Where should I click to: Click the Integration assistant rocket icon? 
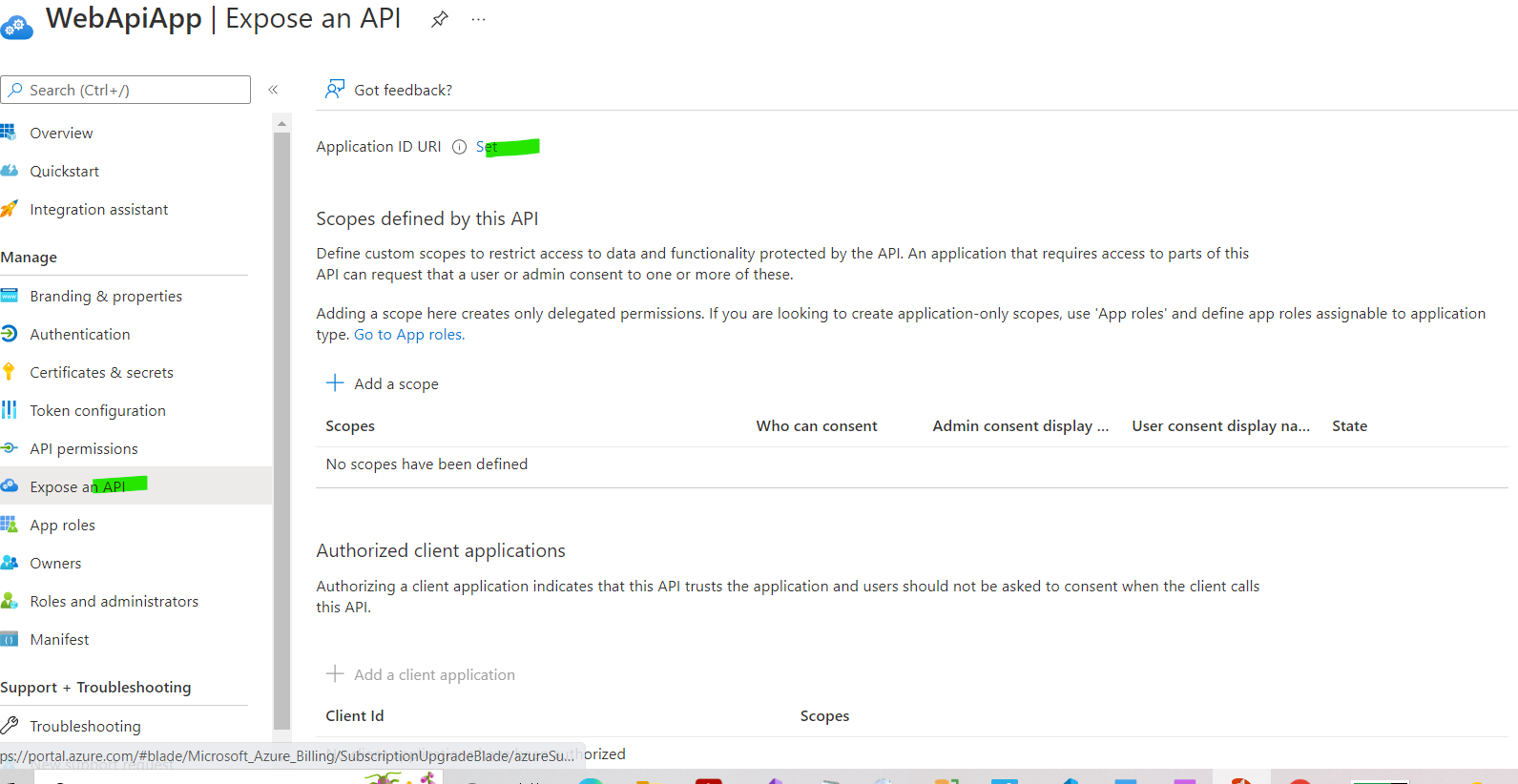9,209
